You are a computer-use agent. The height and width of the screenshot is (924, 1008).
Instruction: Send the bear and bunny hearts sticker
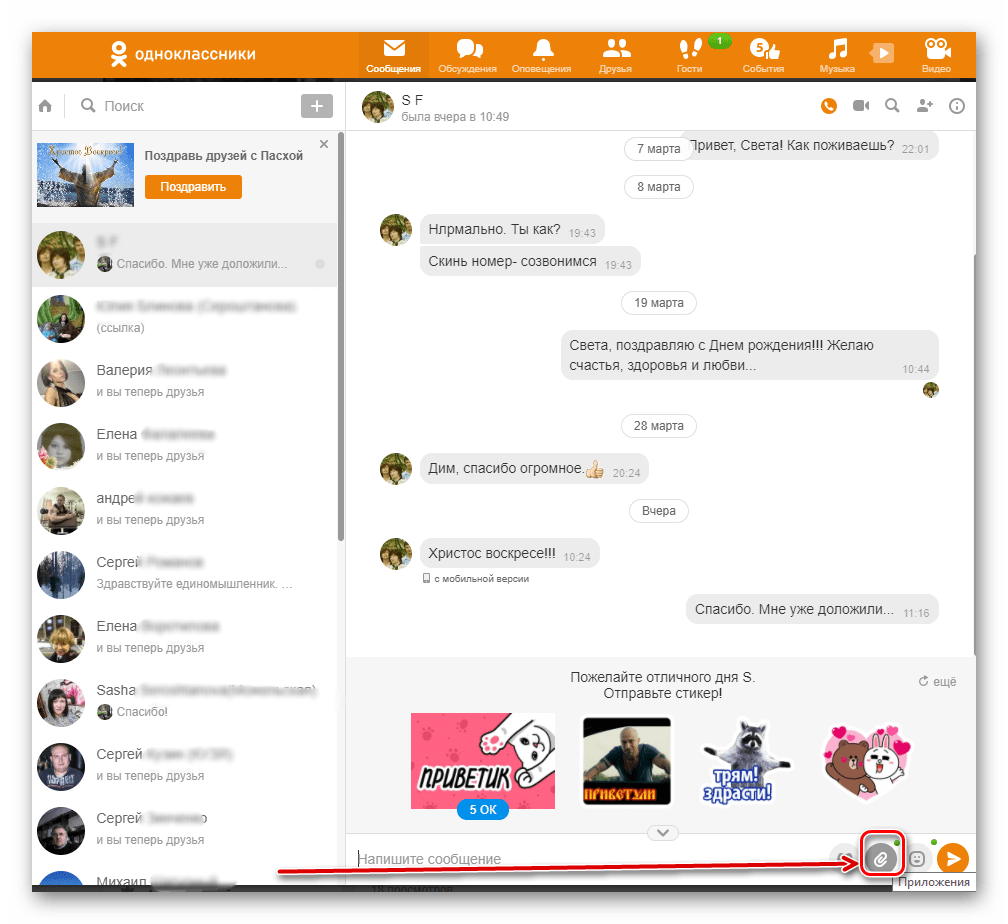point(867,761)
